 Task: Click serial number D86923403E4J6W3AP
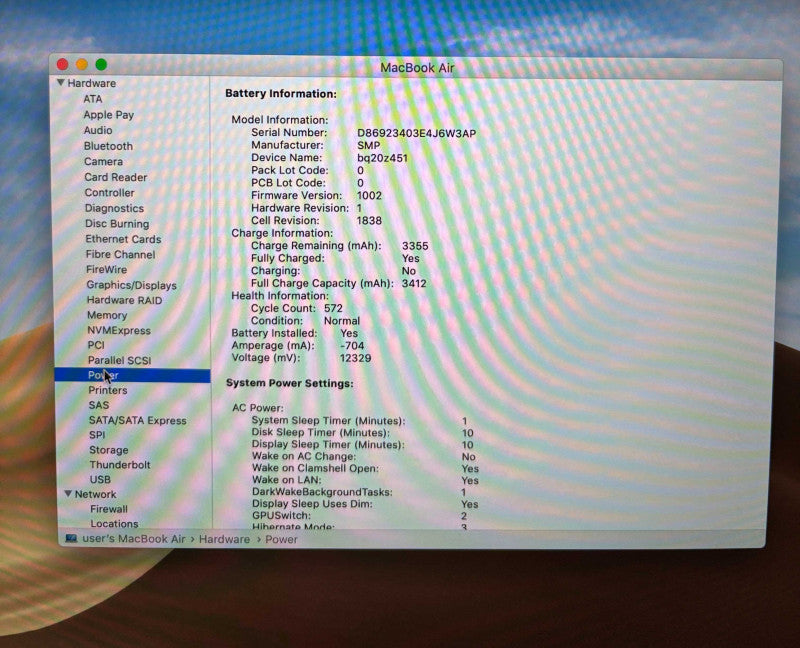tap(416, 133)
